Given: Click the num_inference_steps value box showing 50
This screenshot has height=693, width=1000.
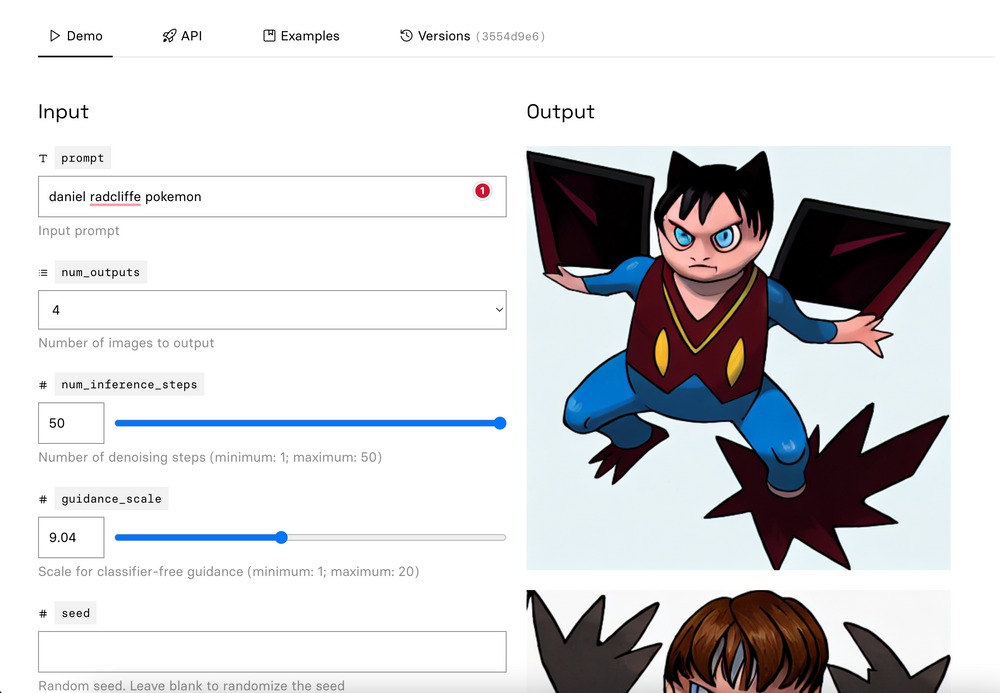Looking at the screenshot, I should pos(70,423).
